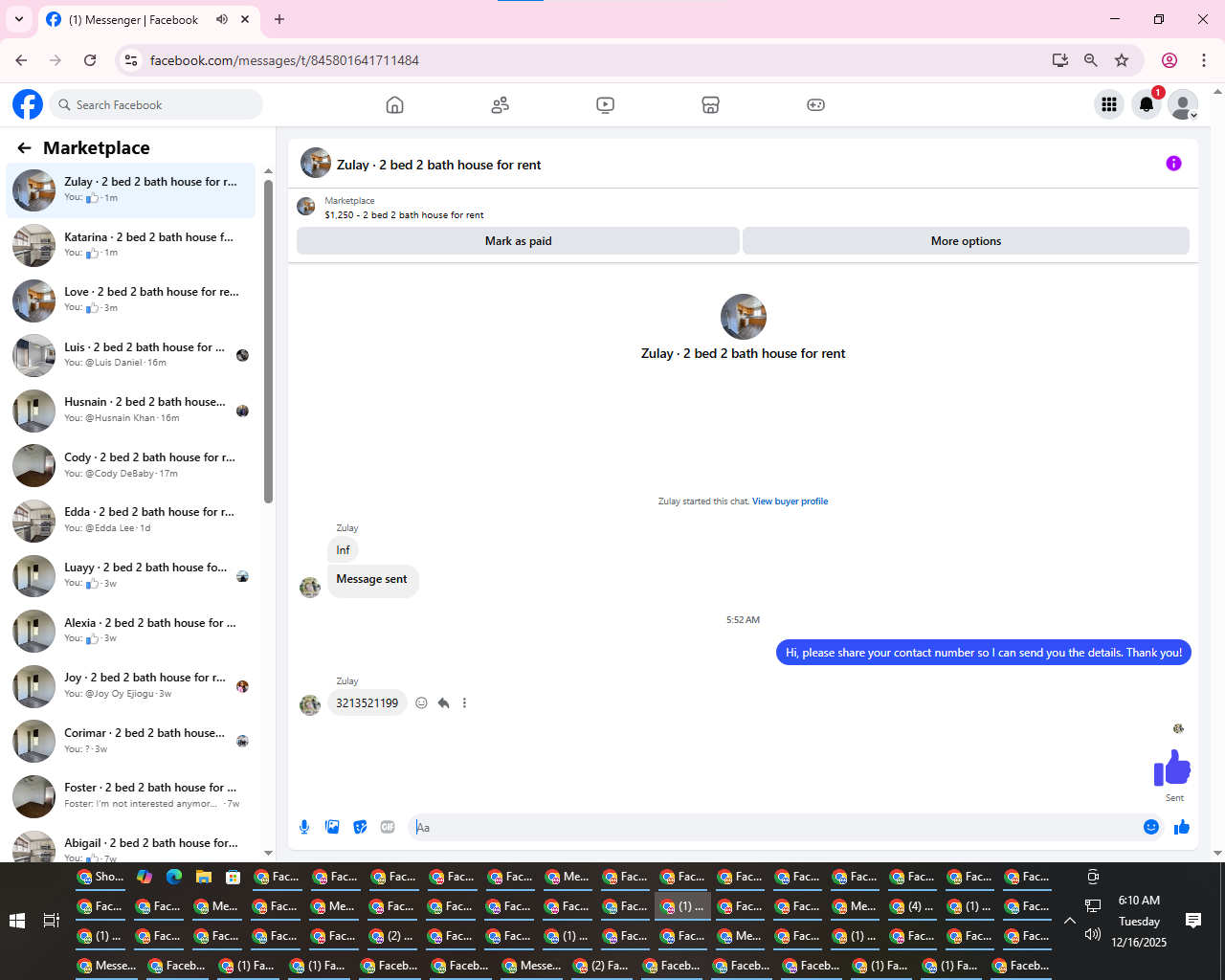Open the Windows Start menu

[17, 921]
